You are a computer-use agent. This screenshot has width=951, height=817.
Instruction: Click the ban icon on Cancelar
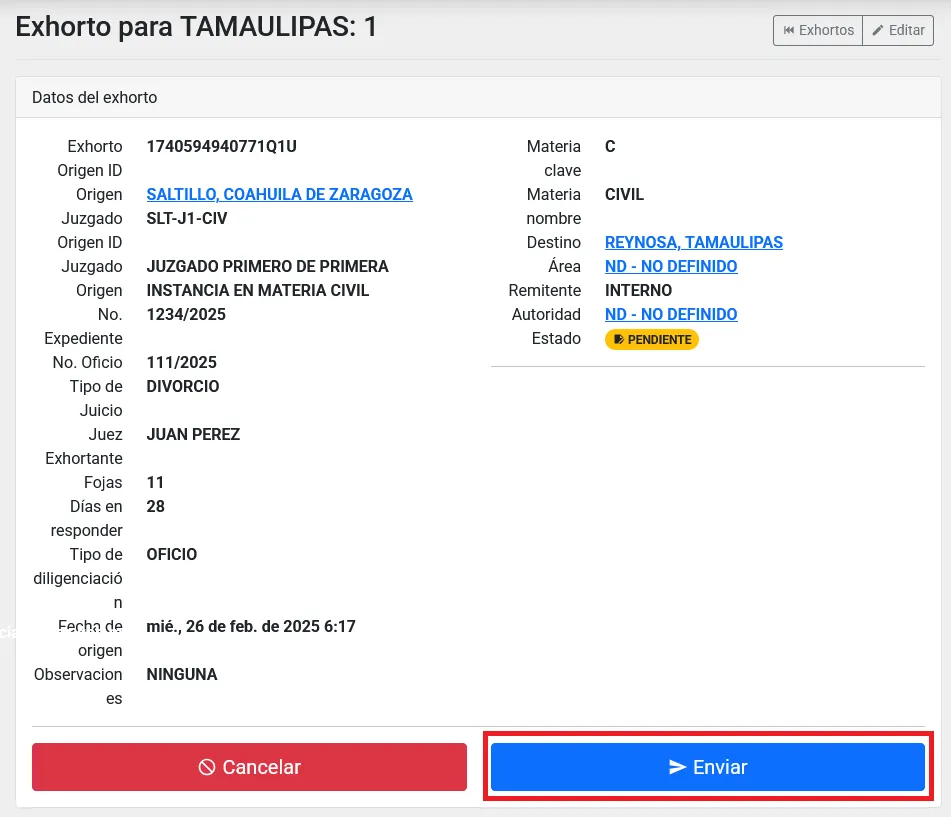(x=207, y=767)
